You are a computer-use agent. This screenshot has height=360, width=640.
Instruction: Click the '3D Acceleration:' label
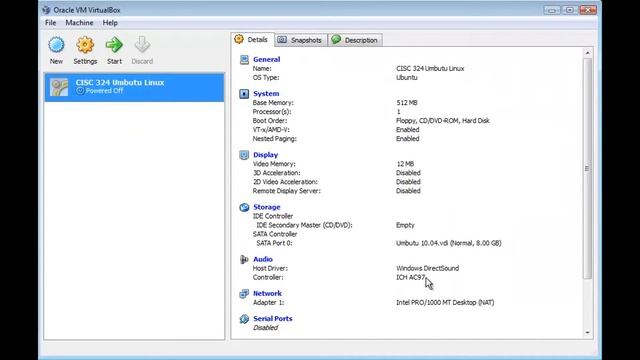click(276, 173)
